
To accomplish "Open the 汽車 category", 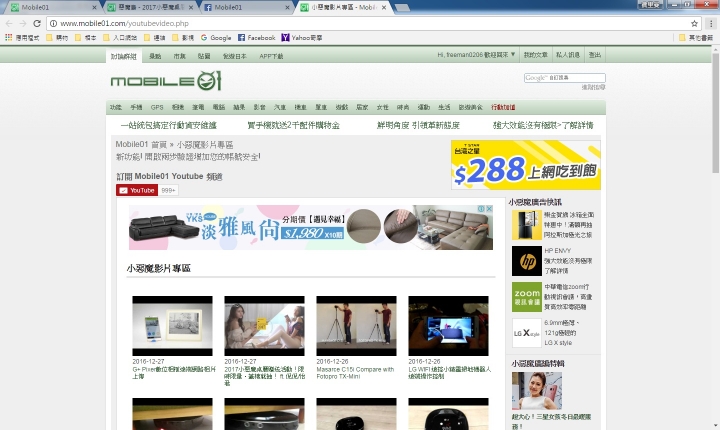I will tap(280, 107).
